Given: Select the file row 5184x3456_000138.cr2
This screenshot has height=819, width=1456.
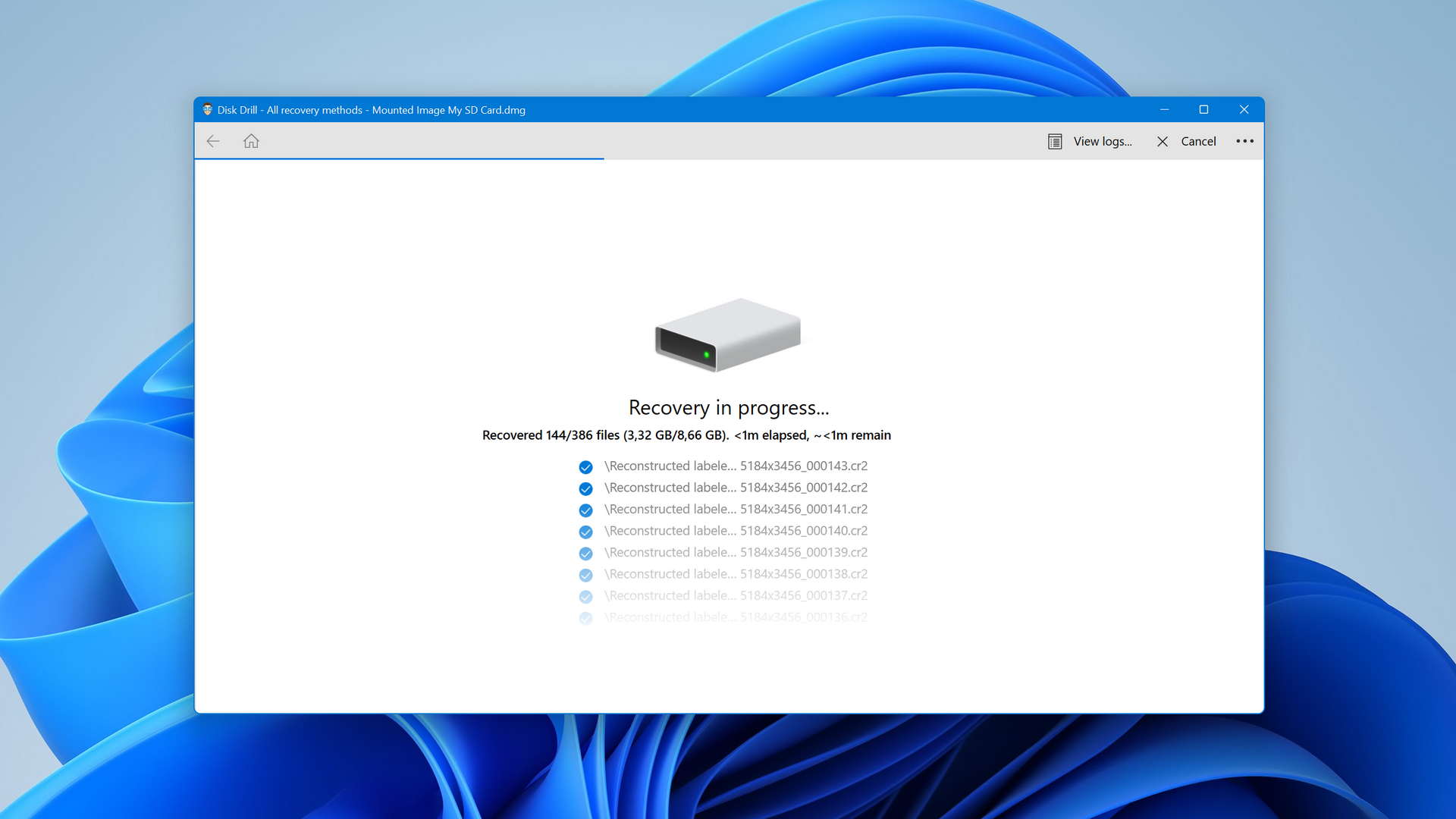Looking at the screenshot, I should point(723,574).
